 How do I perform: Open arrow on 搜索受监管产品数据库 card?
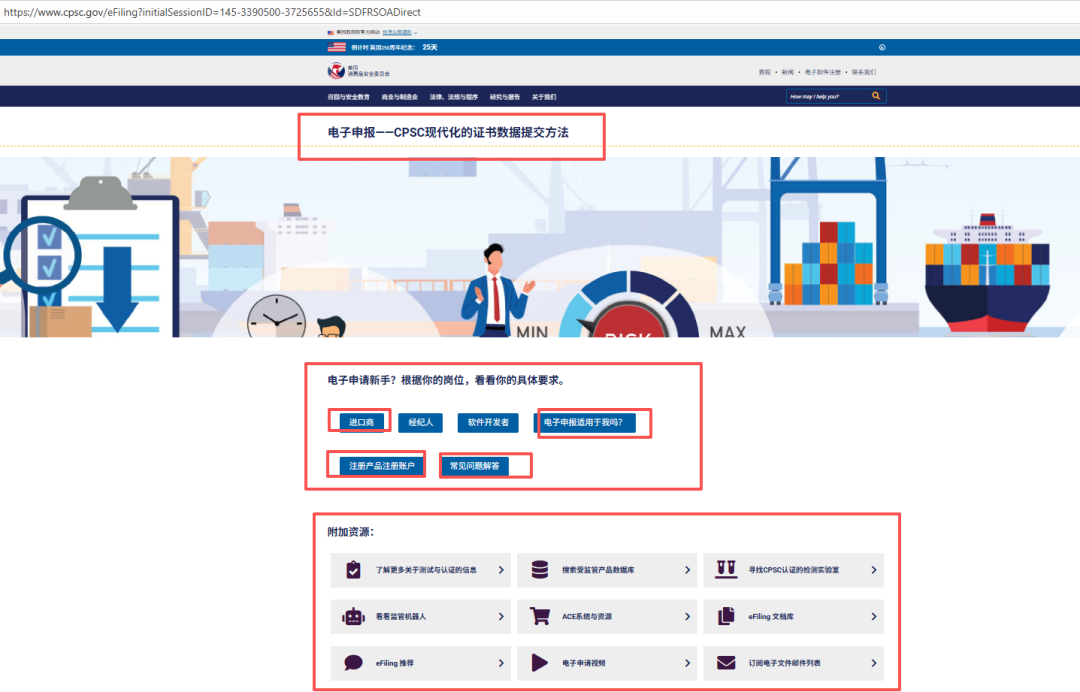(x=687, y=570)
